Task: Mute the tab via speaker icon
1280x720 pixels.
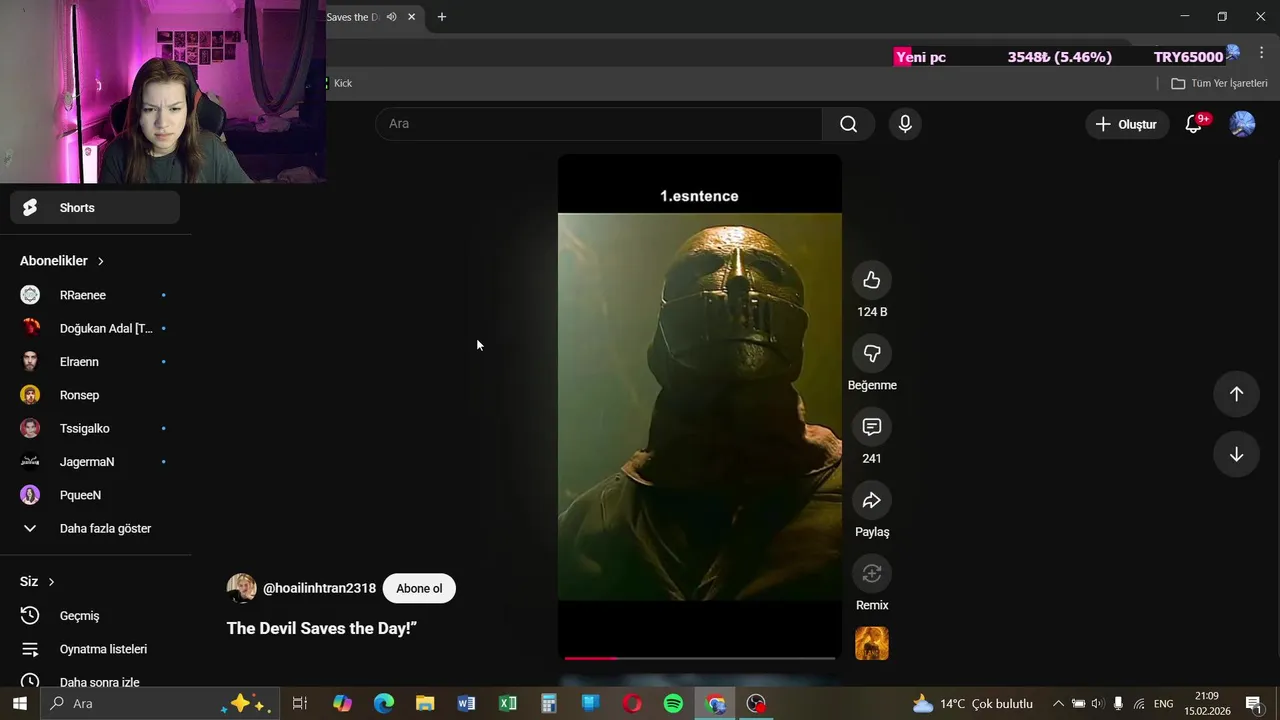Action: [392, 17]
